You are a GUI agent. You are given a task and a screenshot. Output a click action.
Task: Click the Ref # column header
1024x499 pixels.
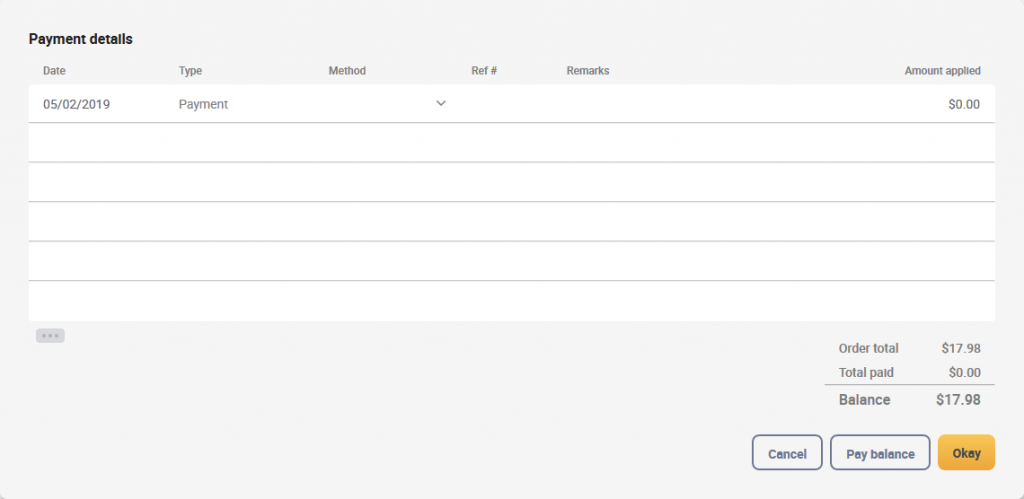484,71
